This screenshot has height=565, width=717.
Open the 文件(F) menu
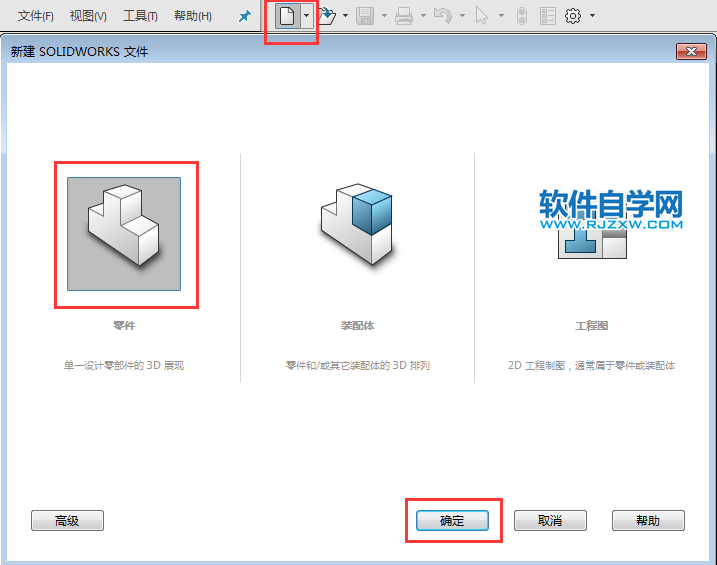pos(36,16)
